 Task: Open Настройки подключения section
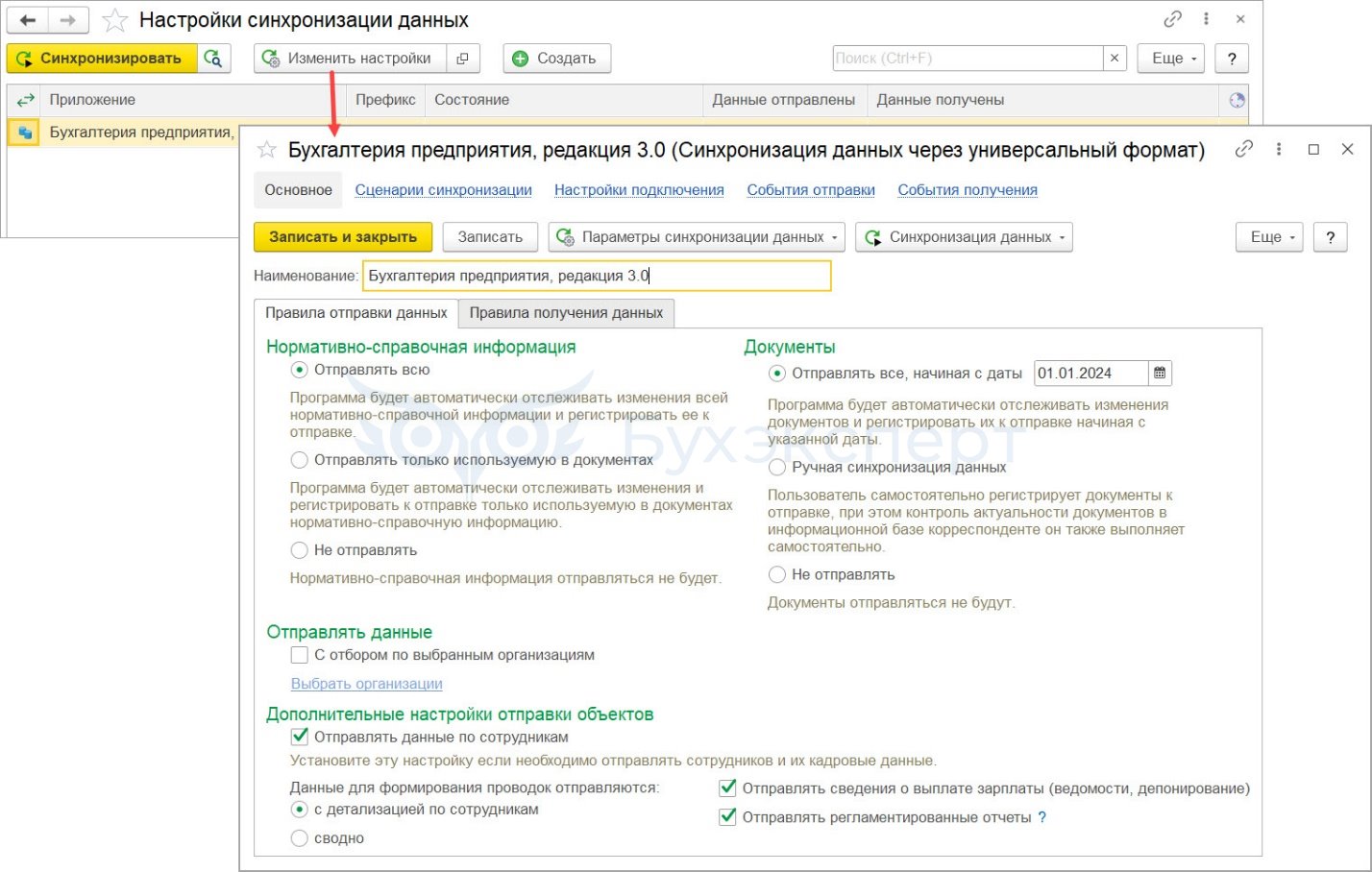click(639, 190)
